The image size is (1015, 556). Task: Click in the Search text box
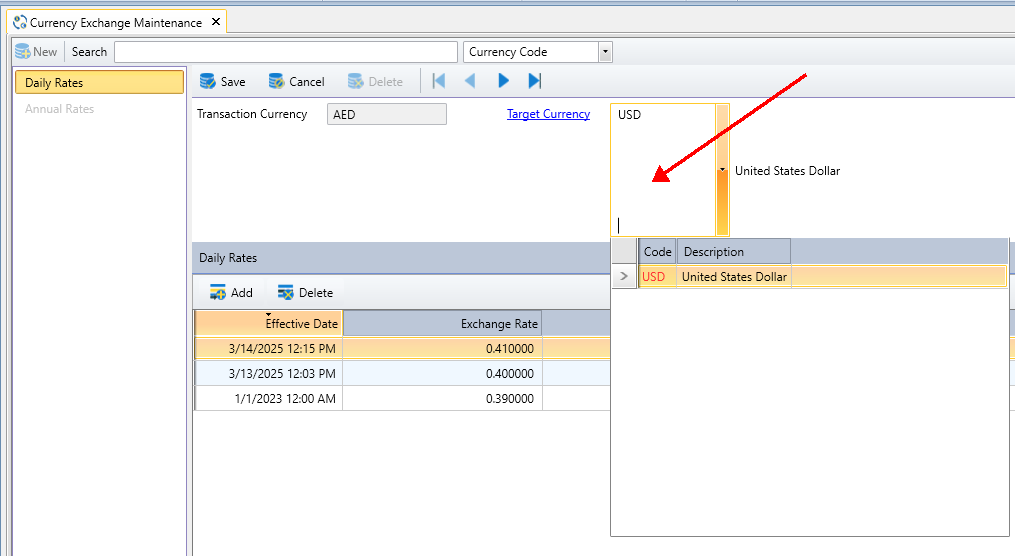pos(285,52)
